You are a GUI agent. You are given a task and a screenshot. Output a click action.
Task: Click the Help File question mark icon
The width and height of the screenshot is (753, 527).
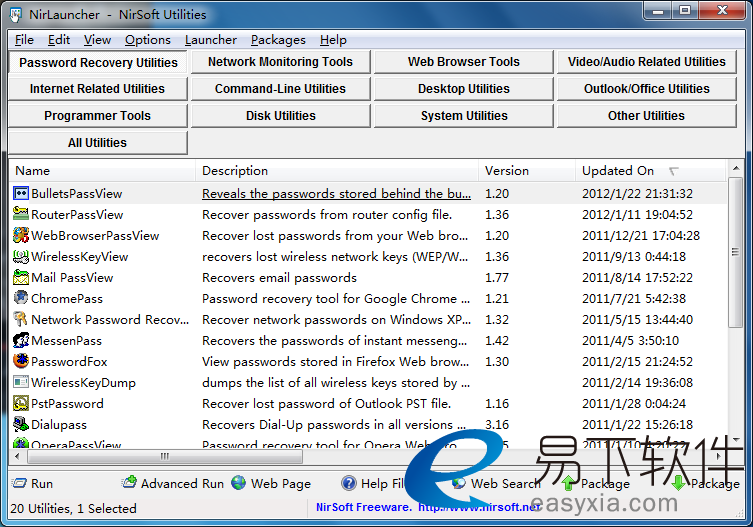(x=349, y=483)
